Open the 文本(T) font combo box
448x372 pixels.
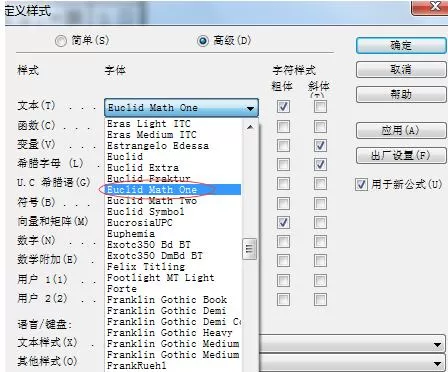point(181,108)
